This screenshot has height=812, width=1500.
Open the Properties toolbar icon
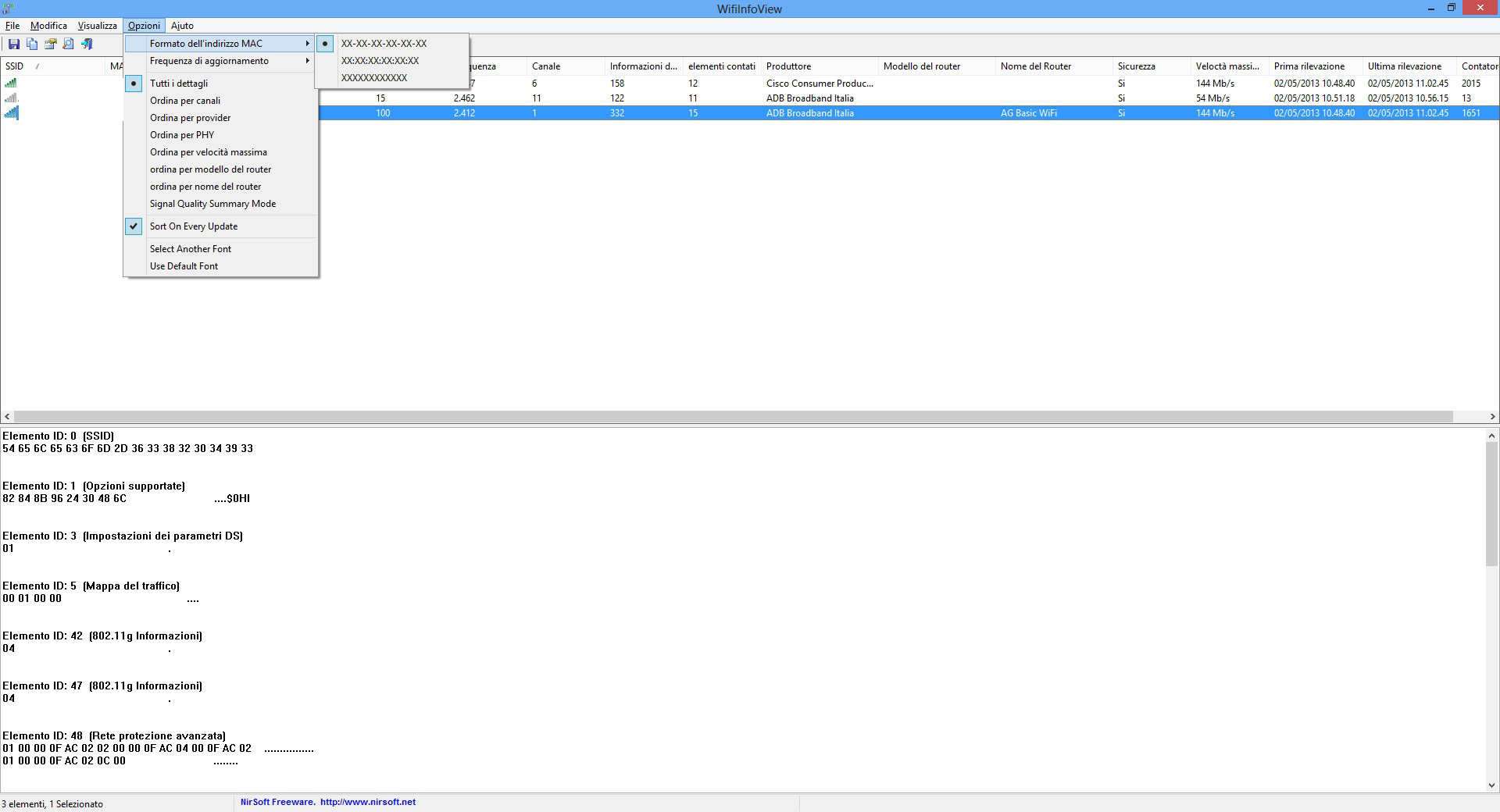50,44
